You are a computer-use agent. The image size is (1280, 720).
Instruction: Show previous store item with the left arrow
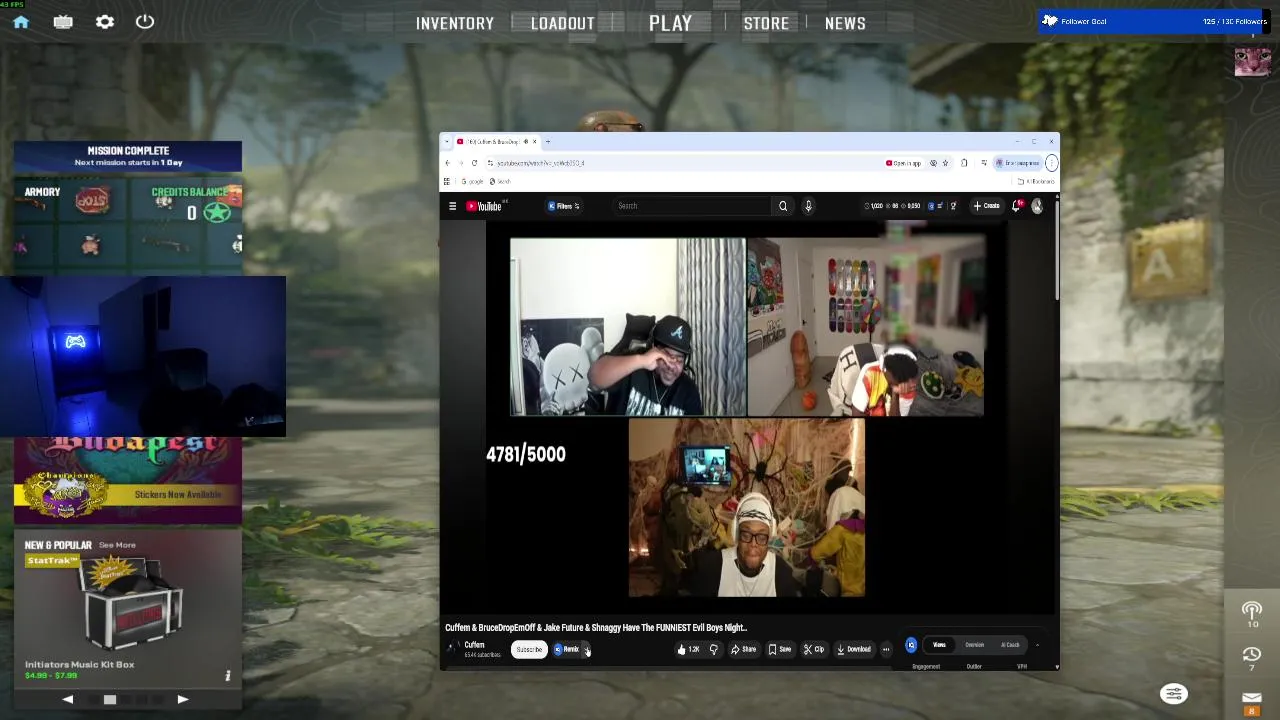tap(68, 699)
